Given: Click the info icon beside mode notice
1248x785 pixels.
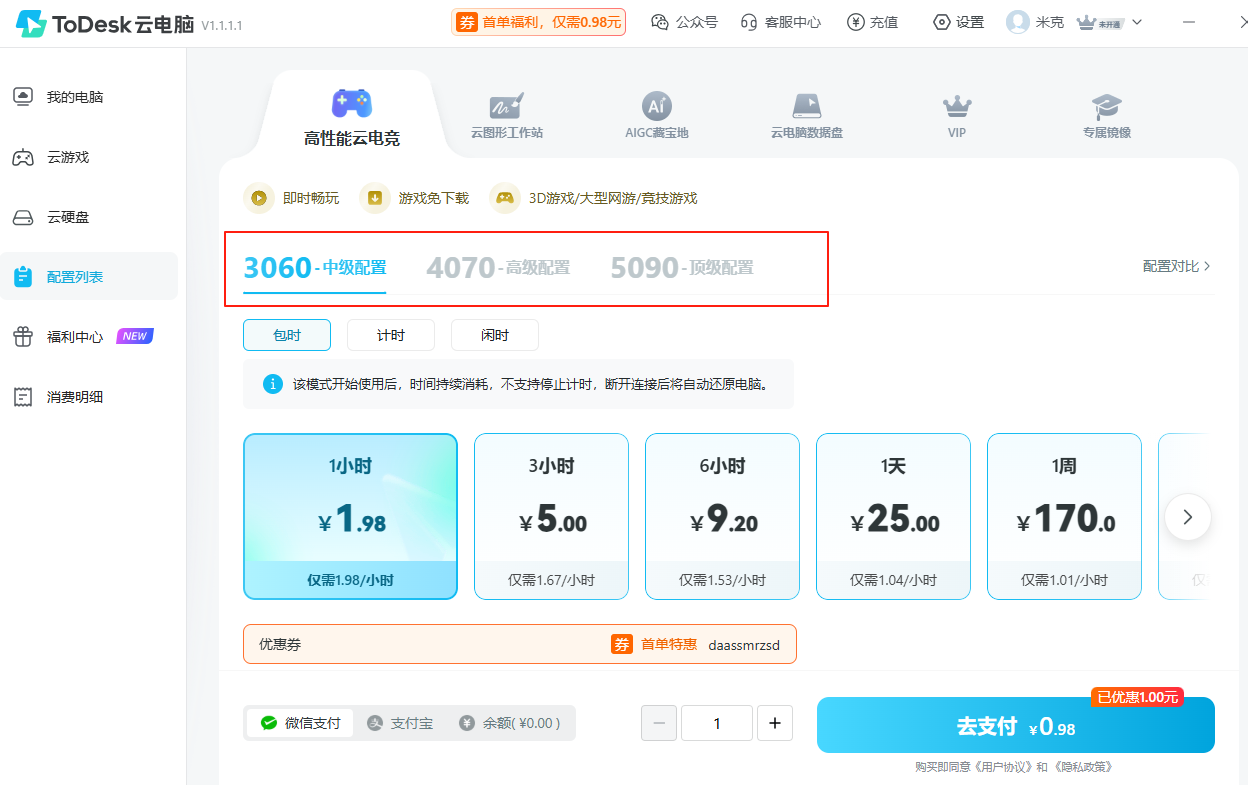Looking at the screenshot, I should pyautogui.click(x=272, y=384).
